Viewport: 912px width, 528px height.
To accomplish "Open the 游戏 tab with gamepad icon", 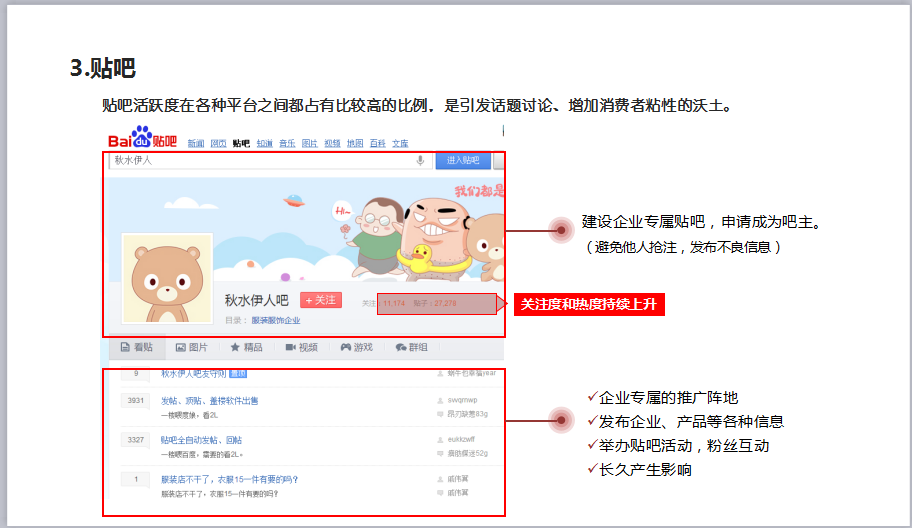I will coord(356,347).
